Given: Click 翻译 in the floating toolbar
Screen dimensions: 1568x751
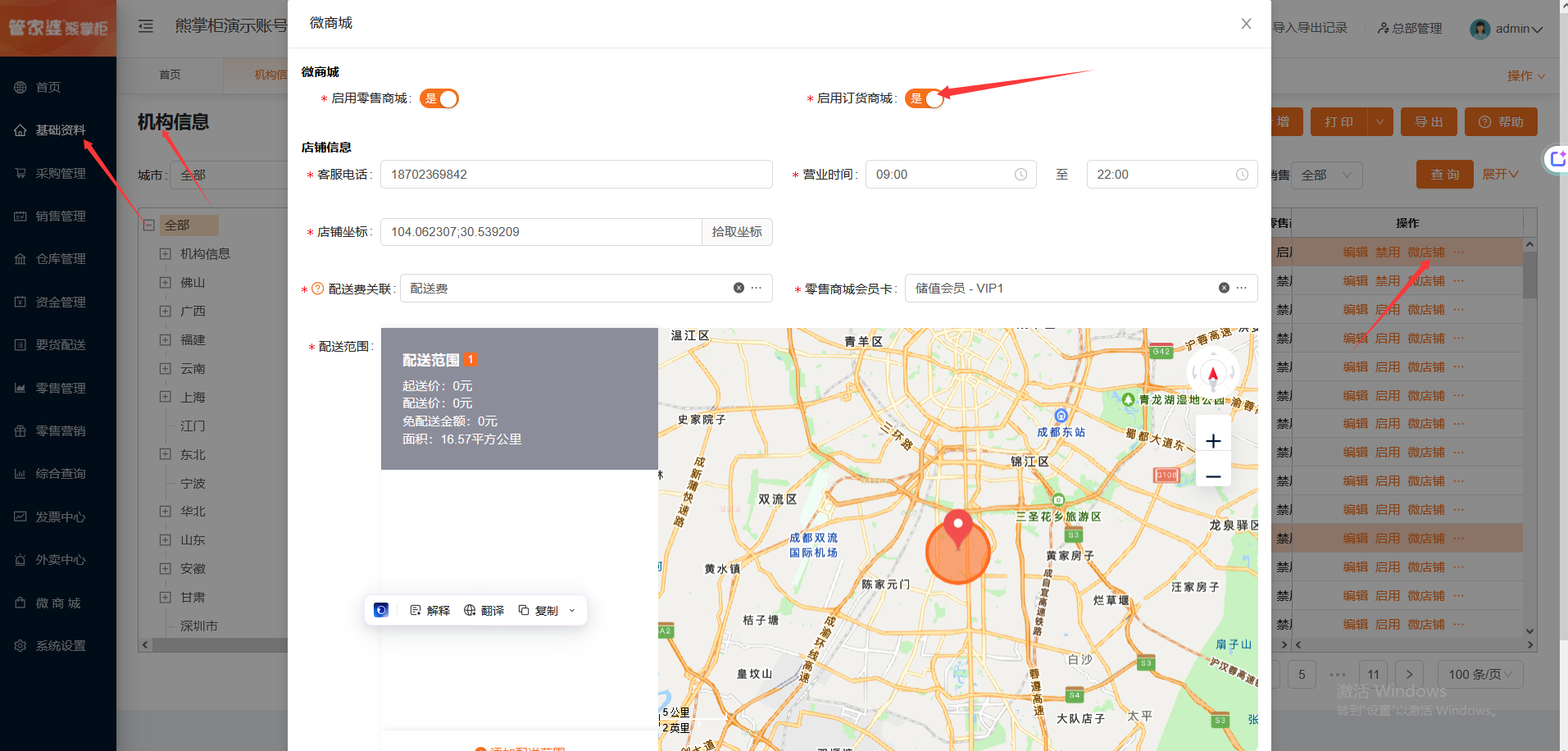Looking at the screenshot, I should [484, 610].
